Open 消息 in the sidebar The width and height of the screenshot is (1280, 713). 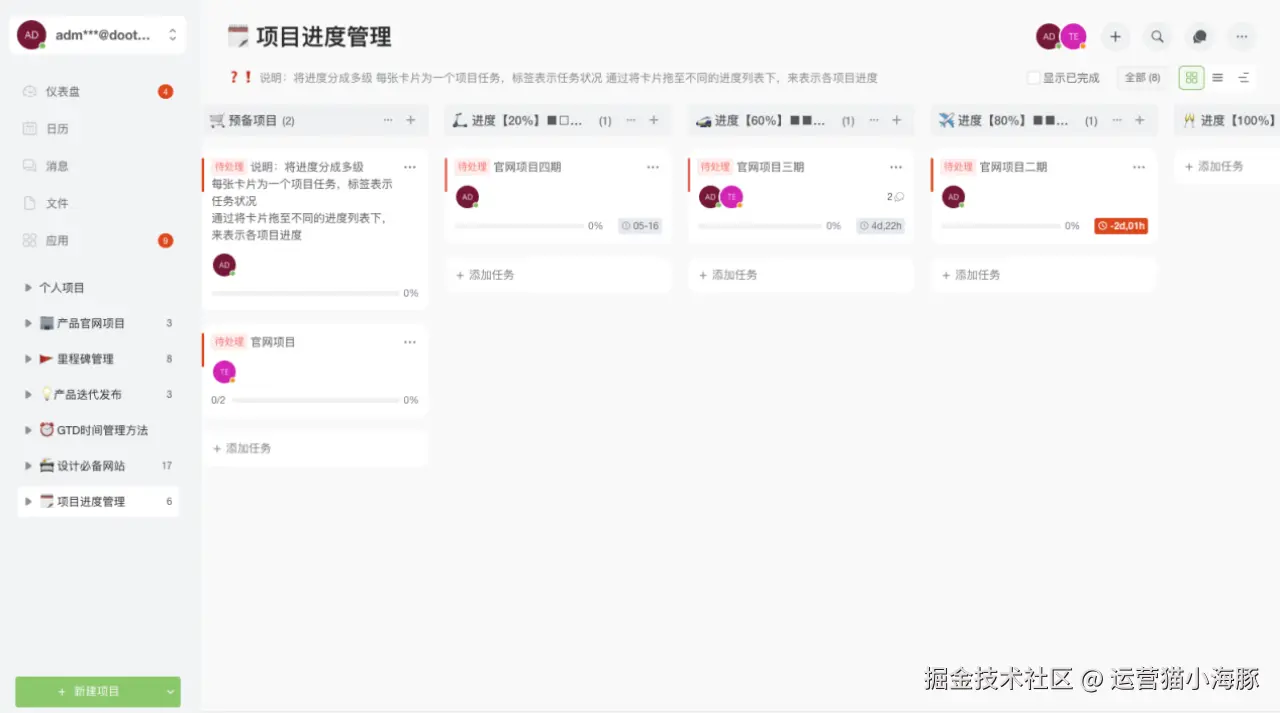98,166
